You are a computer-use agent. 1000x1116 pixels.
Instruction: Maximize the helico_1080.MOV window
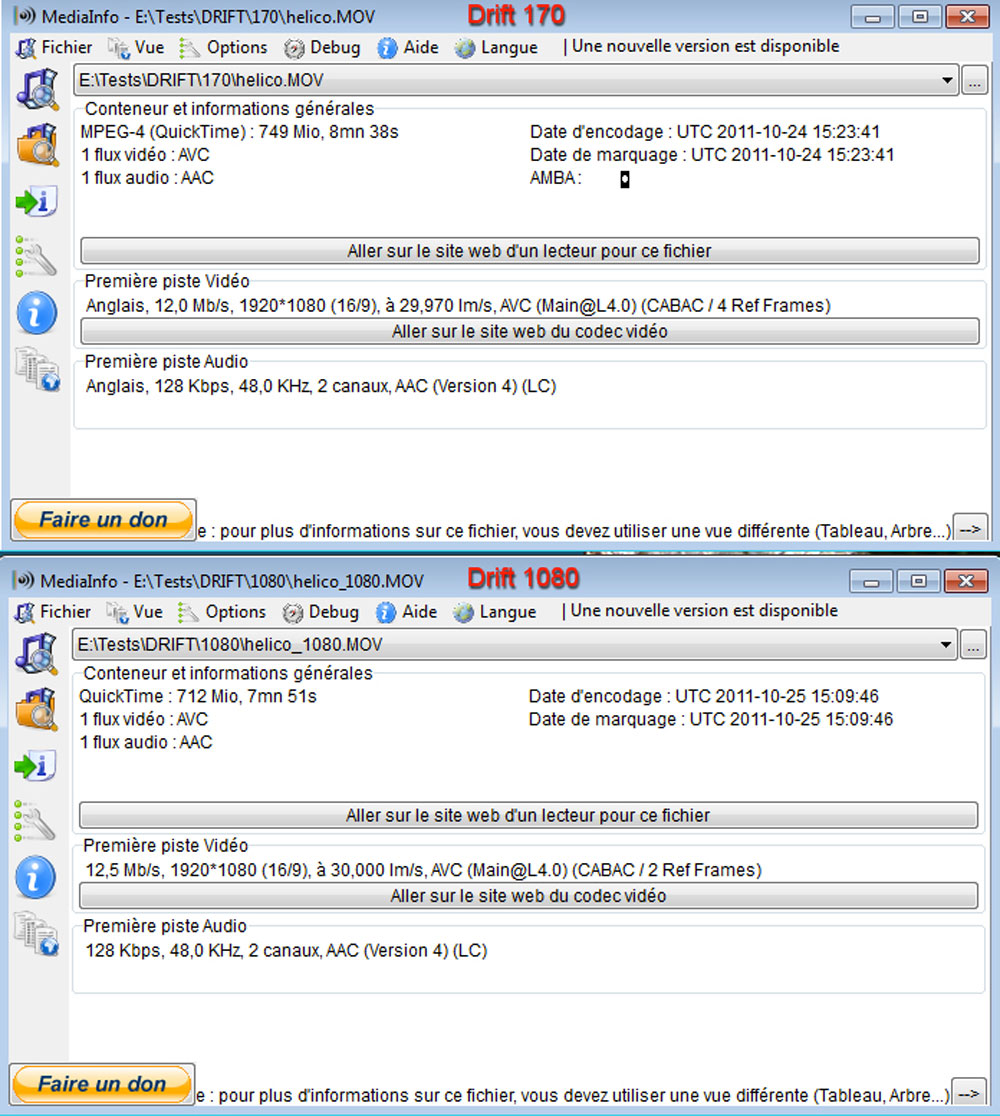[918, 581]
